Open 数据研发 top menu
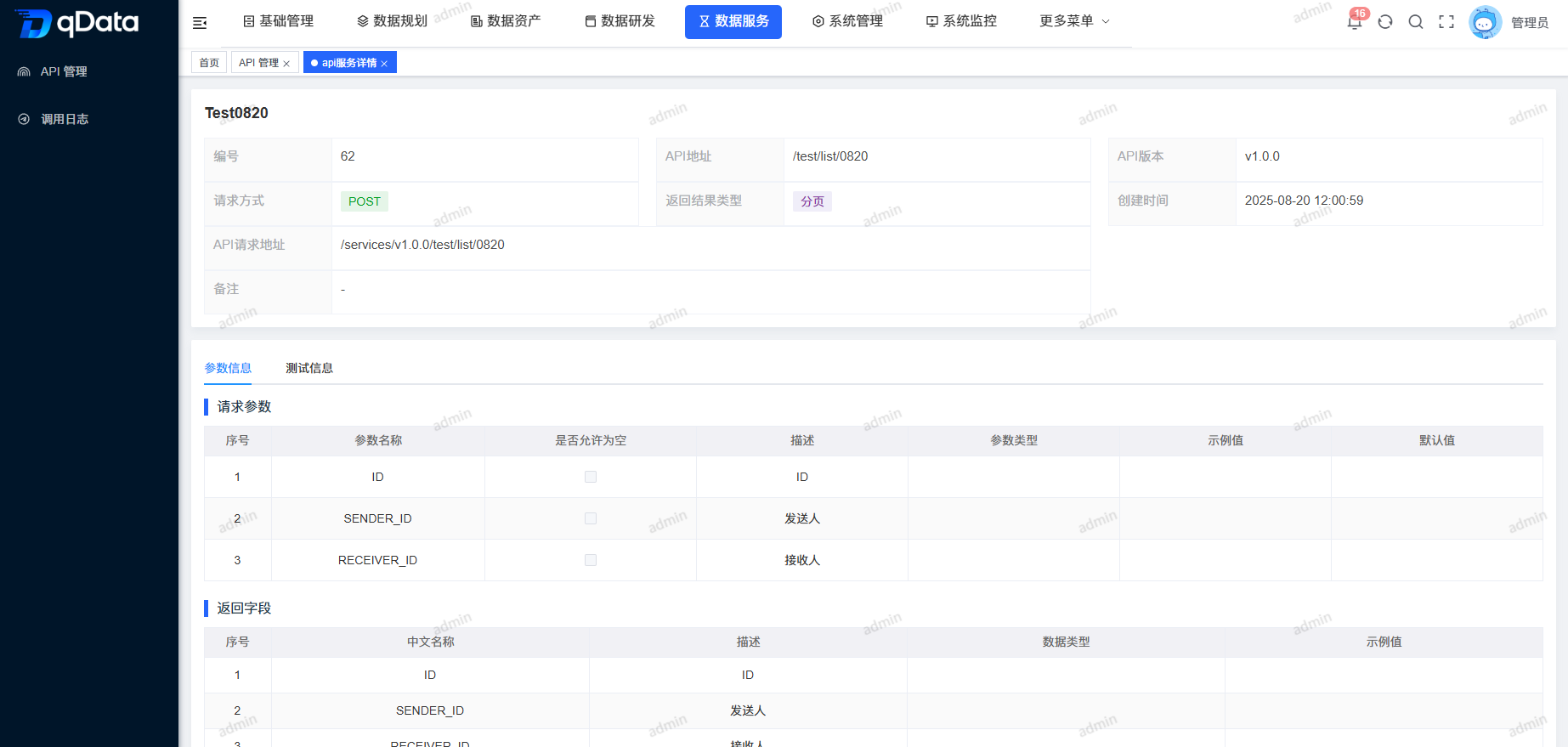The height and width of the screenshot is (747, 1568). [x=620, y=21]
